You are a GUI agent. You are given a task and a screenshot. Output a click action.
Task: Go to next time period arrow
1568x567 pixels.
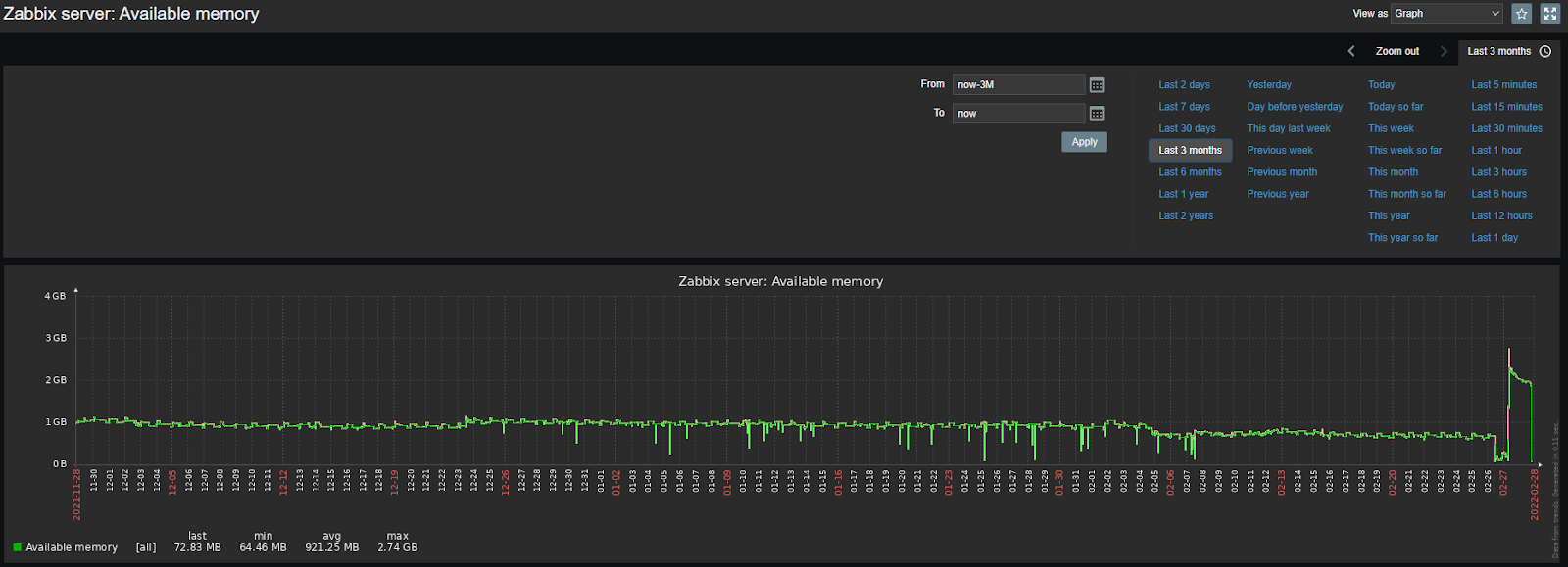pyautogui.click(x=1444, y=51)
